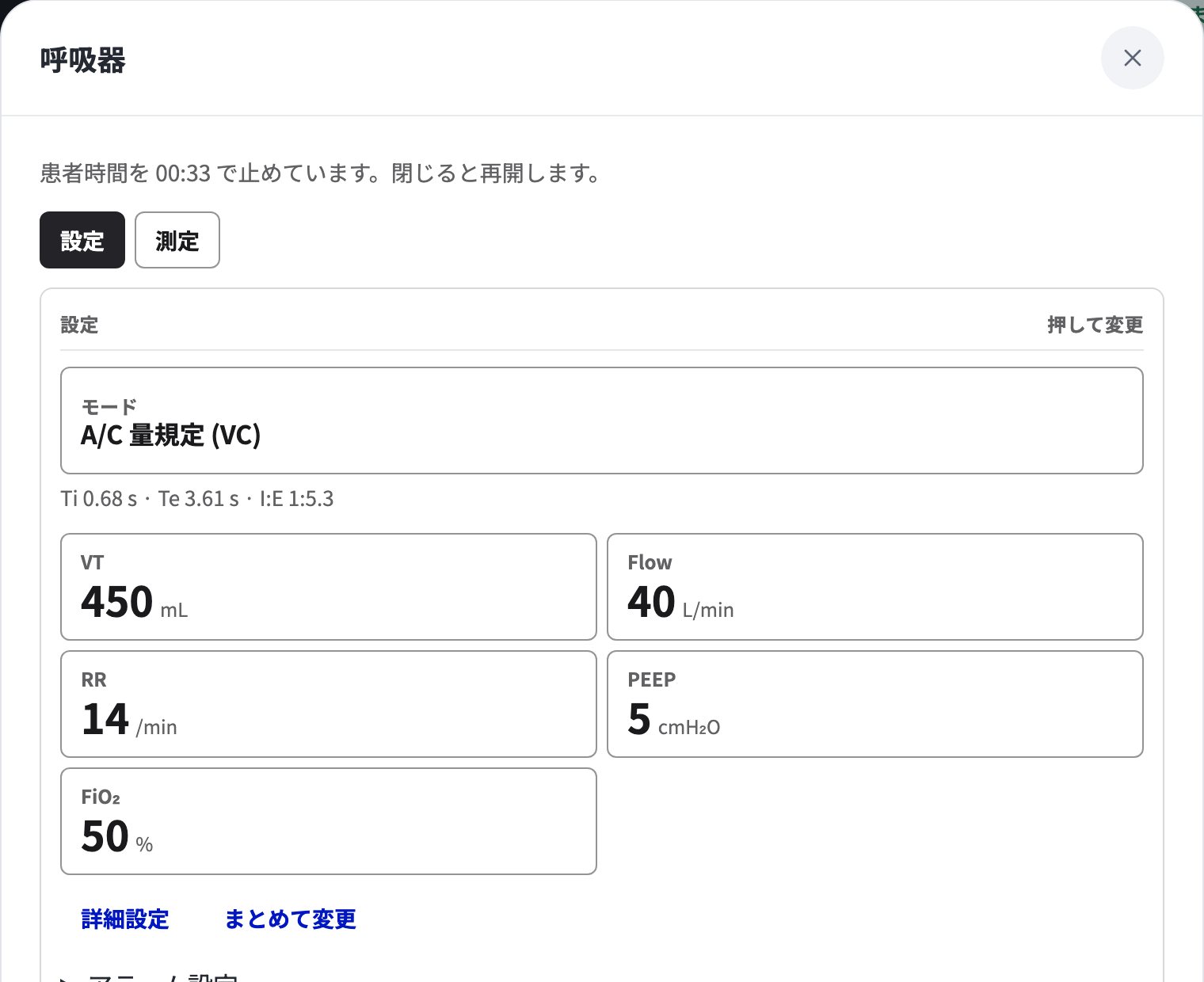Open the 詳細設定 link
Screen dimensions: 1204x982
tap(125, 919)
